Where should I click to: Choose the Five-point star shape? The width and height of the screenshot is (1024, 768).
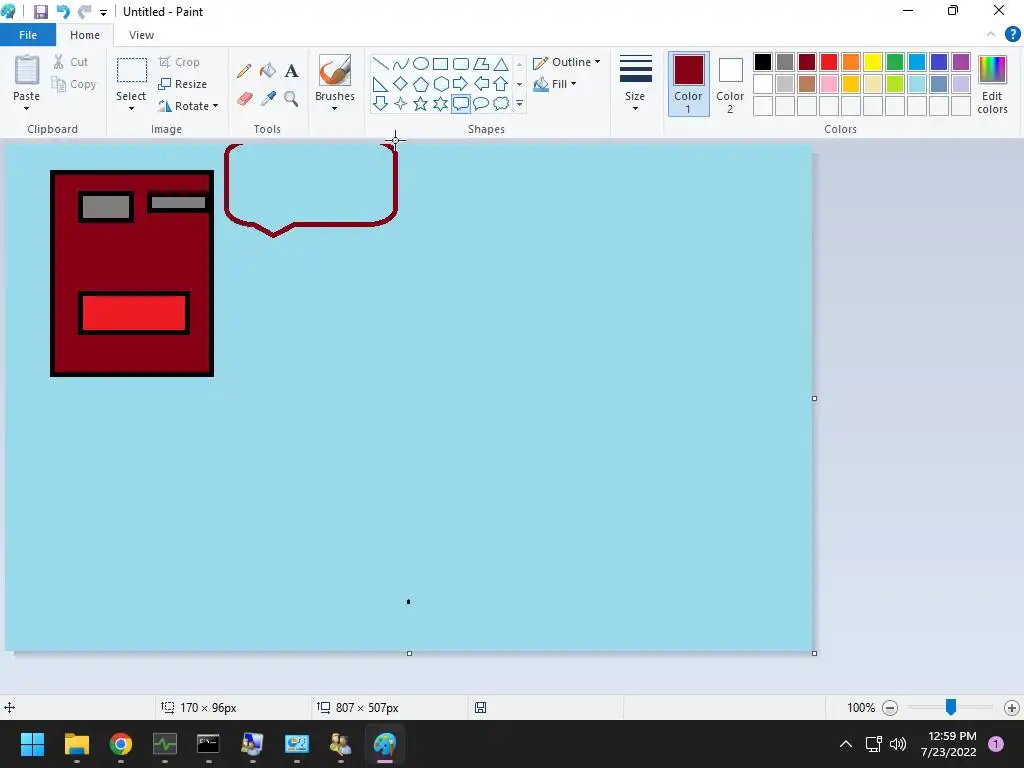pos(421,103)
